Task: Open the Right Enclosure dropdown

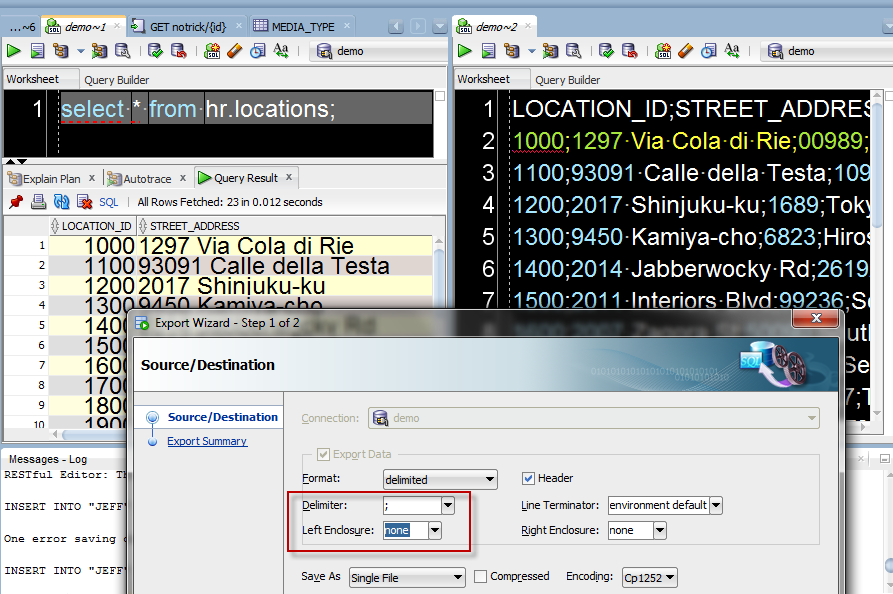Action: click(659, 530)
